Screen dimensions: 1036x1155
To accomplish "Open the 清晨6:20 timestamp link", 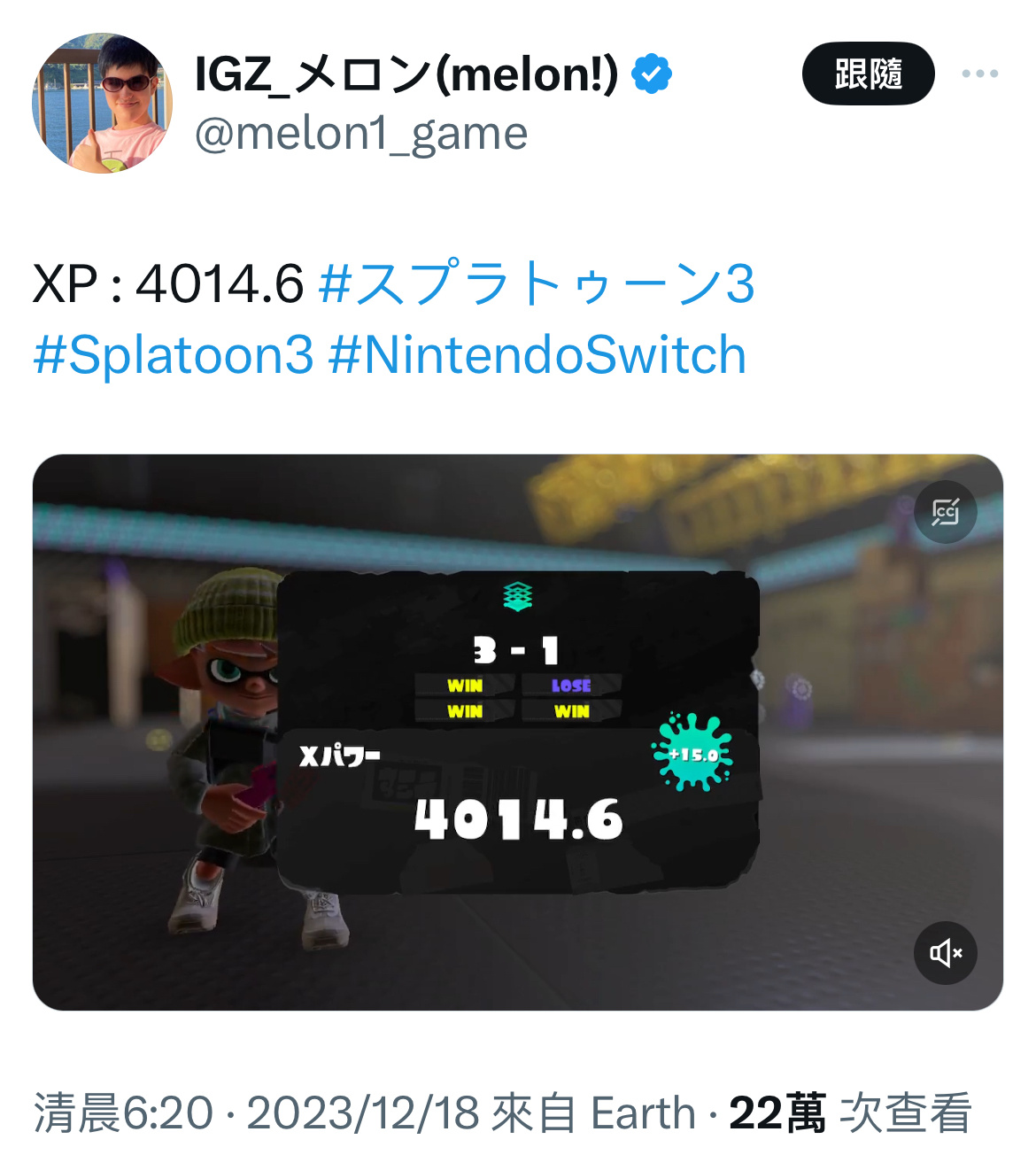I will 124,1113.
